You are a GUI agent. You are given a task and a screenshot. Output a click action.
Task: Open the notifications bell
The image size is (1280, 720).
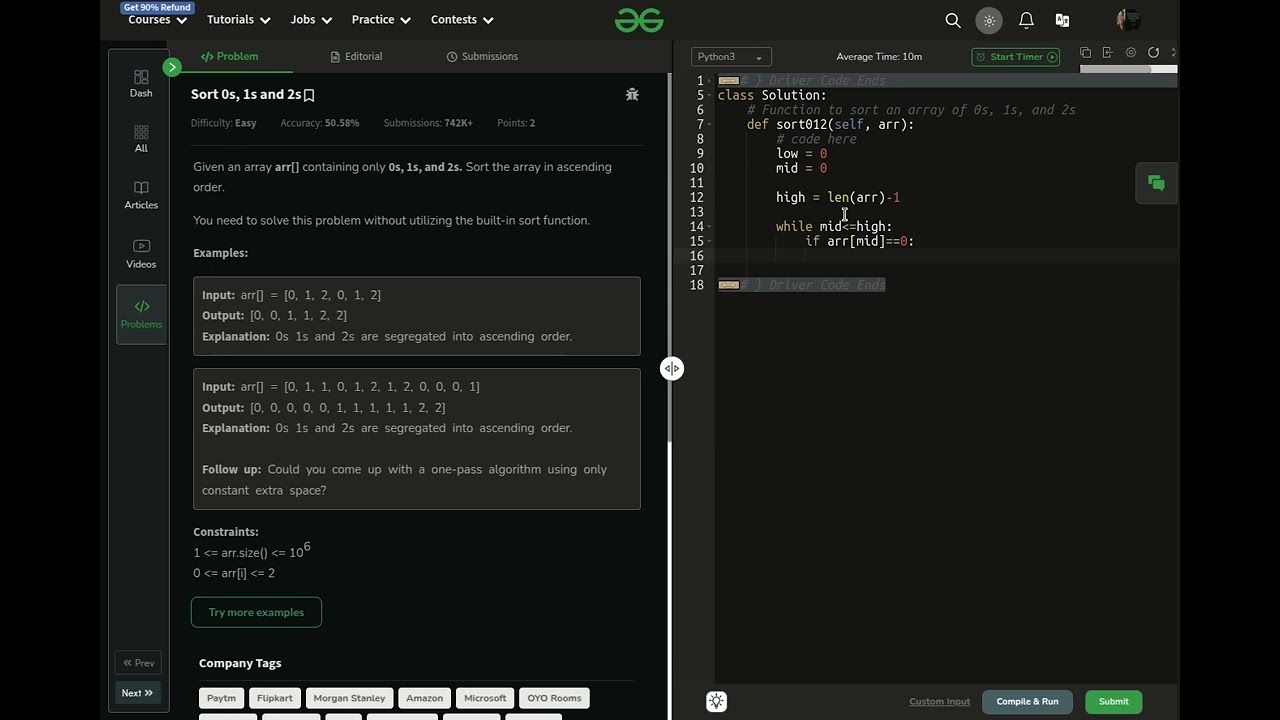click(1026, 20)
